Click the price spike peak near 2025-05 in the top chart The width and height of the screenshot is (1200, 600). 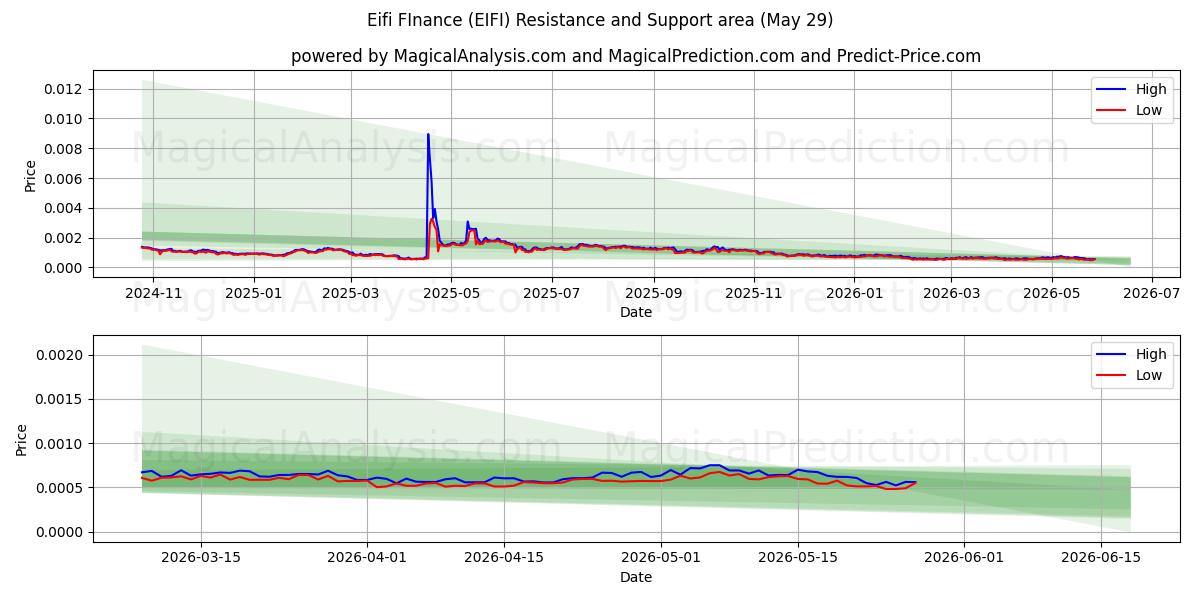tap(428, 134)
